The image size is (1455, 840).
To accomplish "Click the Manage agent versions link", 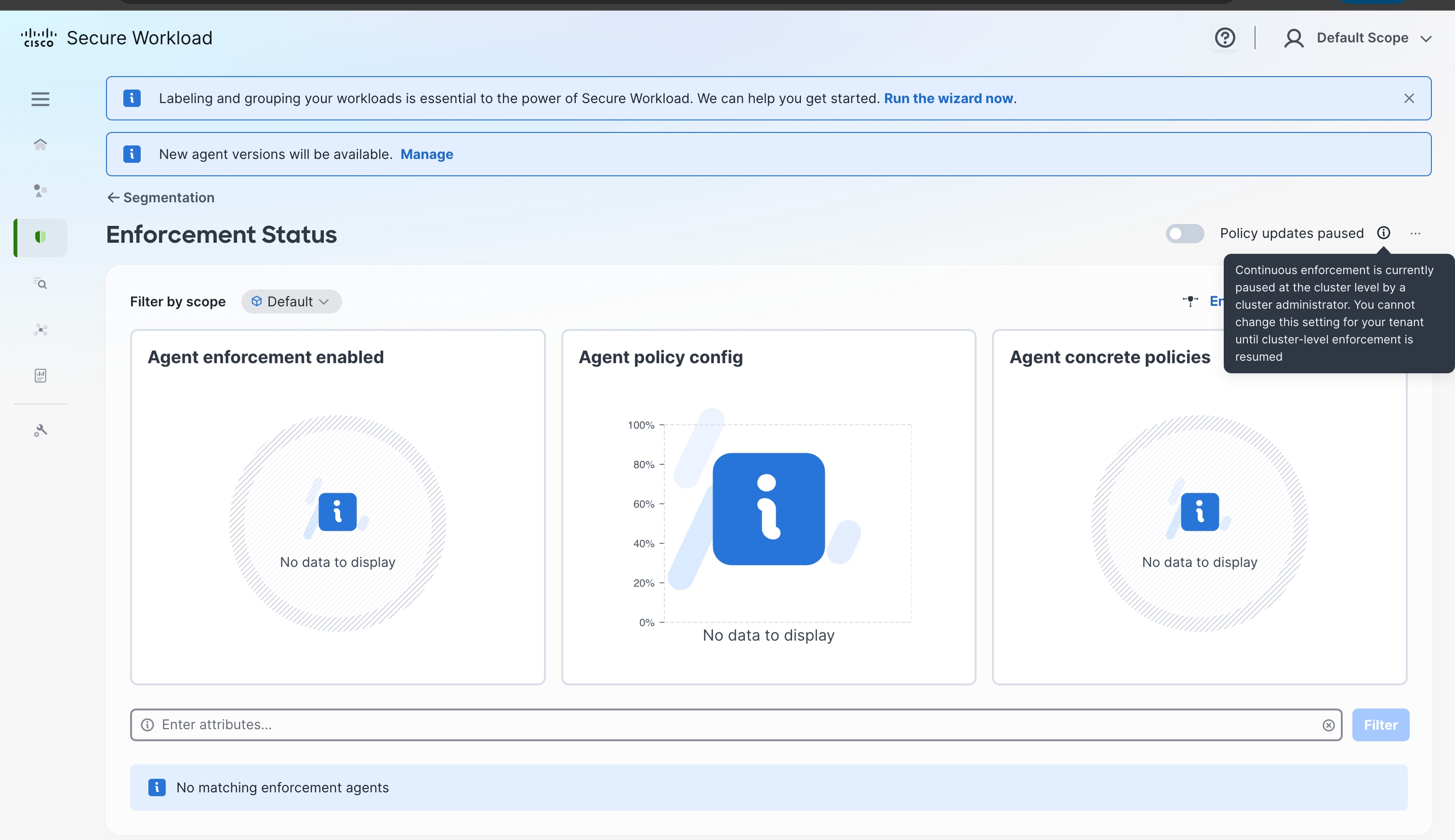I will click(426, 155).
